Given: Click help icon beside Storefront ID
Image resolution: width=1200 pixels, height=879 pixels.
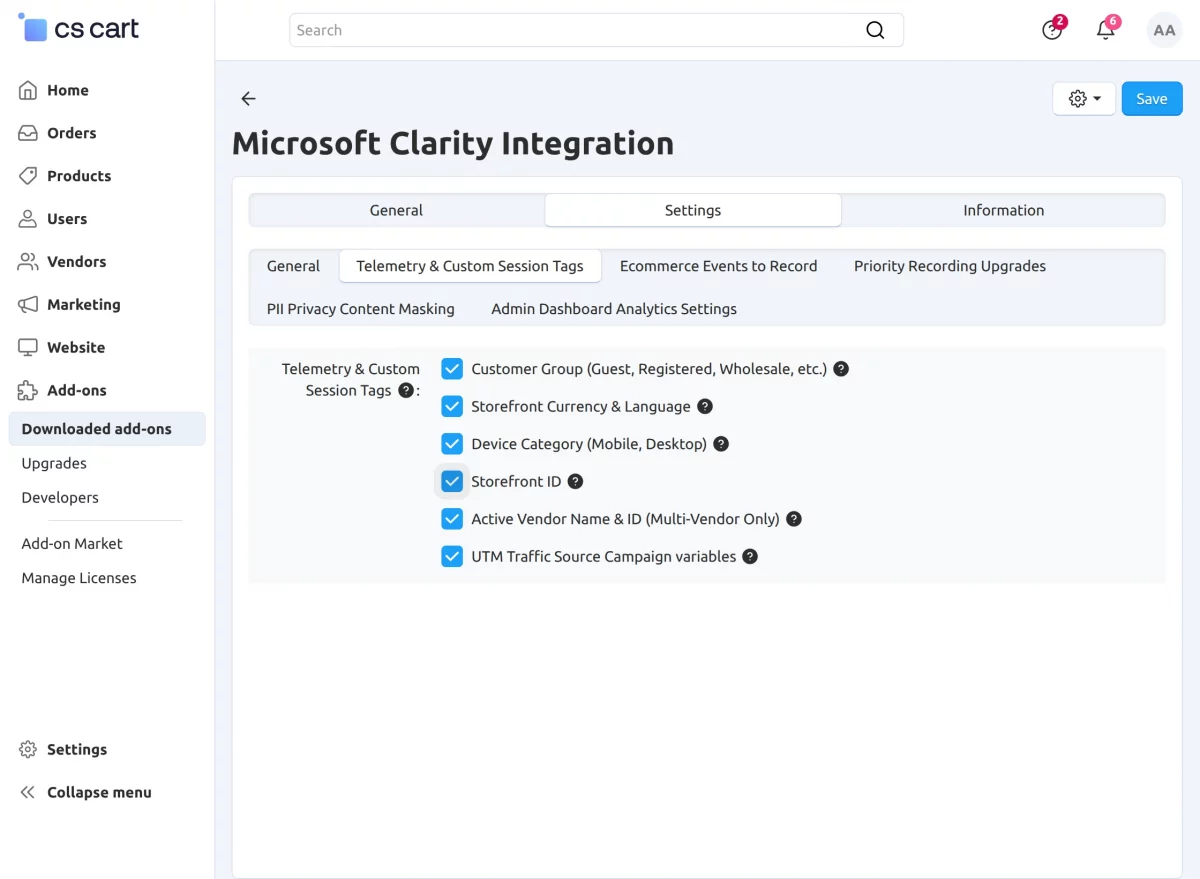Looking at the screenshot, I should (x=575, y=481).
